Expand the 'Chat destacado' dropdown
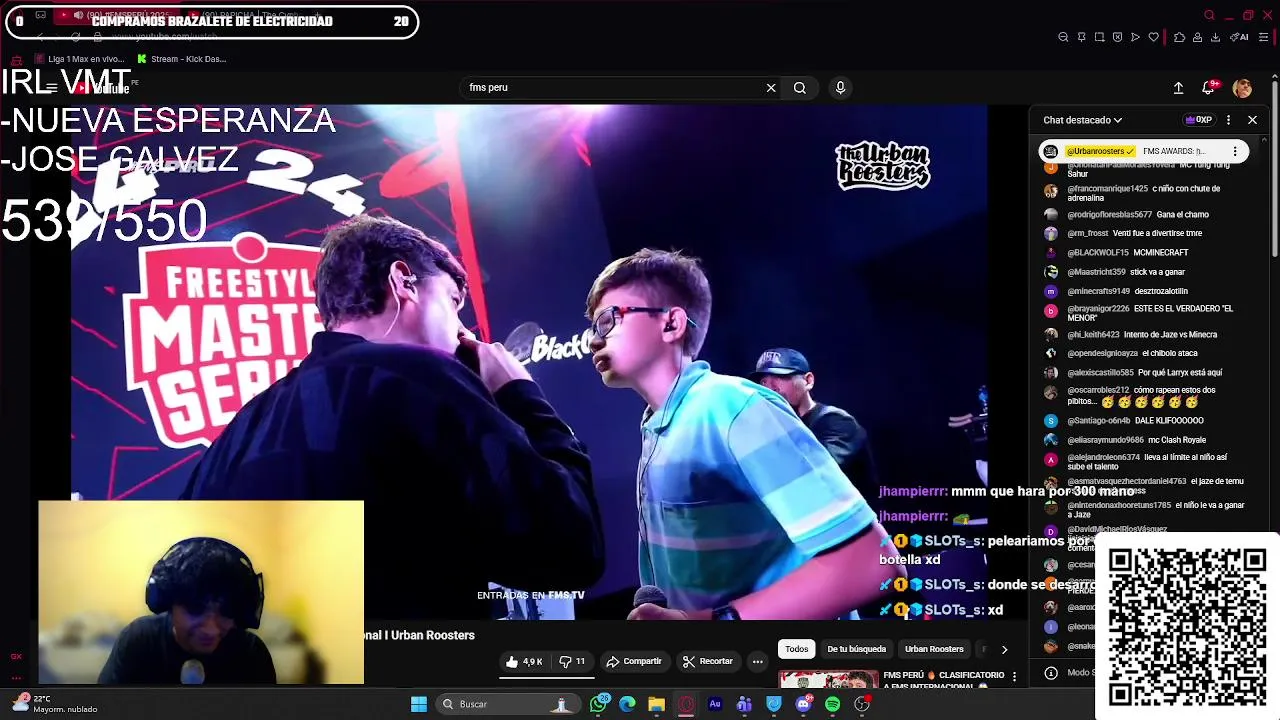Viewport: 1280px width, 720px height. [x=1082, y=120]
